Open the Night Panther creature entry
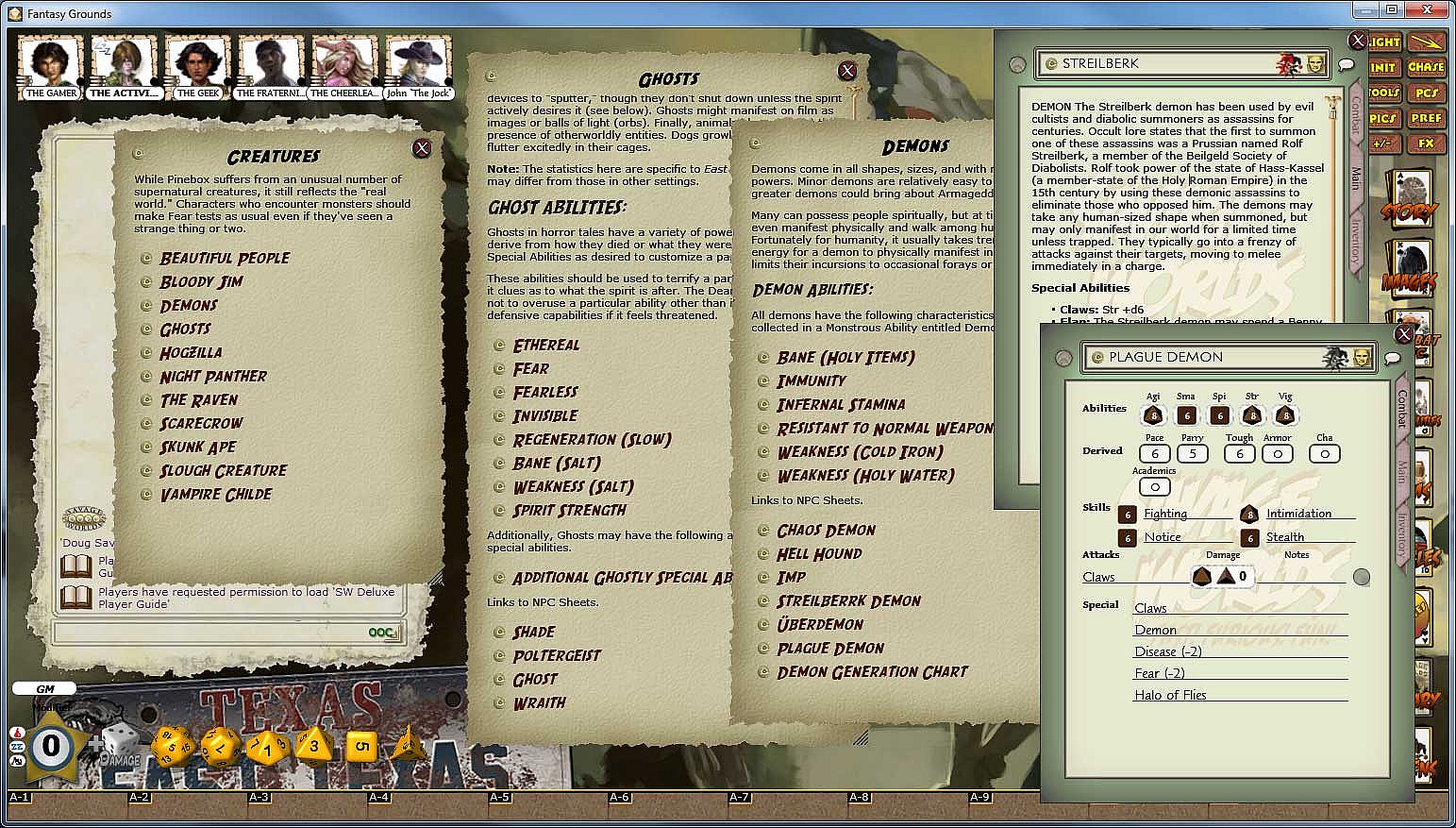This screenshot has height=828, width=1456. 213,376
